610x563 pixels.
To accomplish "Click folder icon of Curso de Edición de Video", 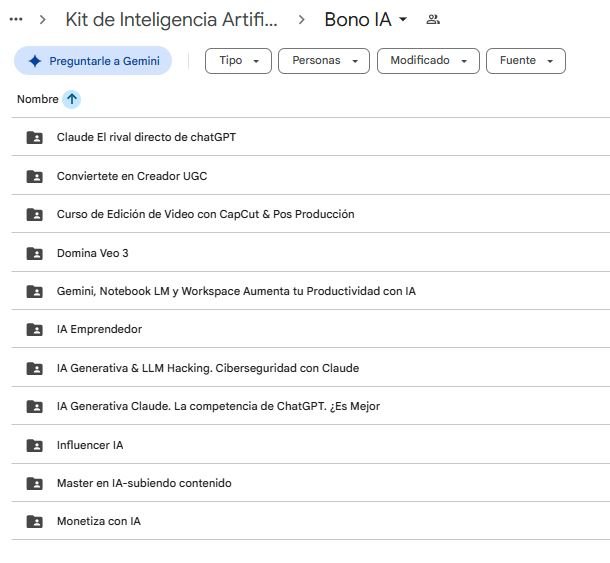I will click(x=35, y=214).
